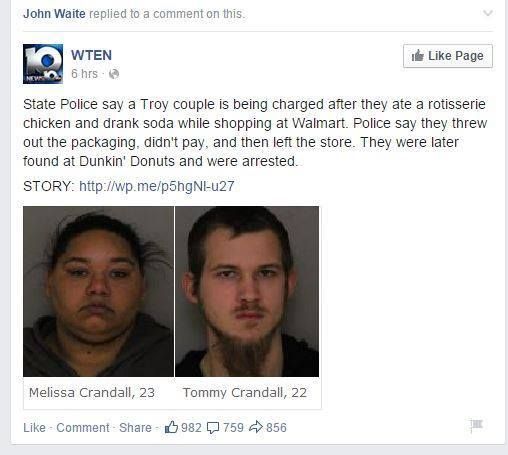Click Share under the post
Screen dimensions: 508x455
(135, 428)
